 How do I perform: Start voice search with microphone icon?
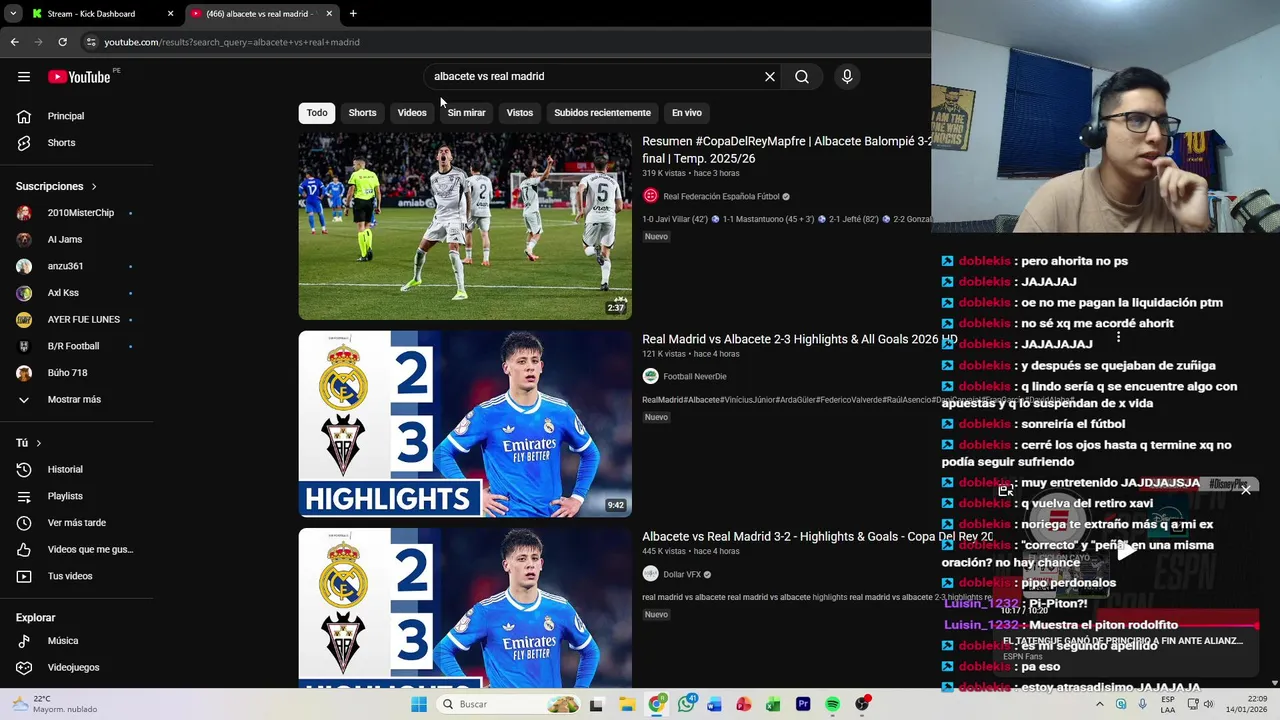(847, 77)
